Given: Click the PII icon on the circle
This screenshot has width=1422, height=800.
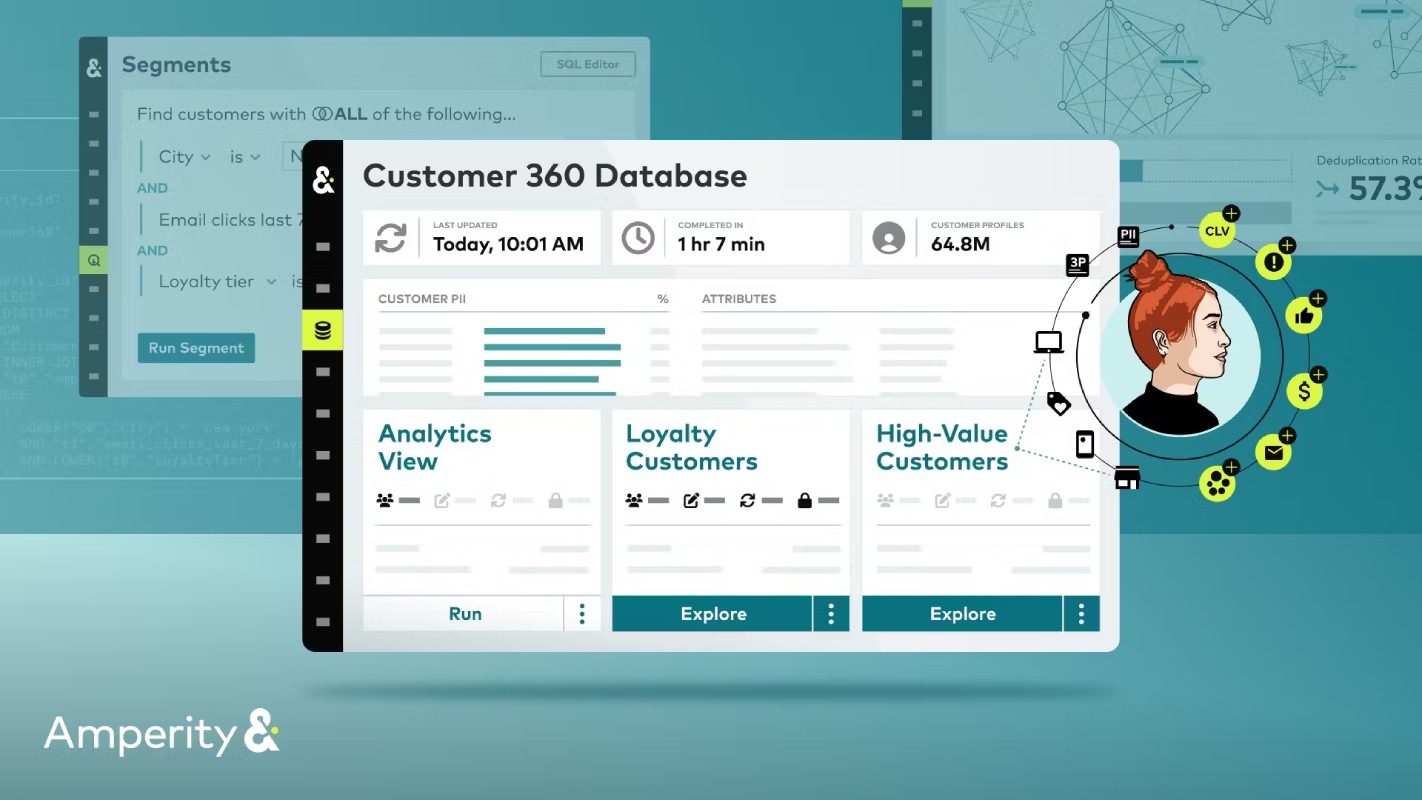Looking at the screenshot, I should tap(1128, 237).
